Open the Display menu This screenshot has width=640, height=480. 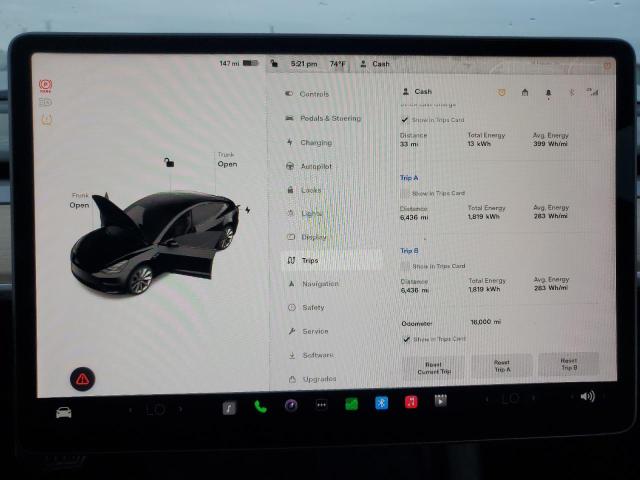[307, 237]
